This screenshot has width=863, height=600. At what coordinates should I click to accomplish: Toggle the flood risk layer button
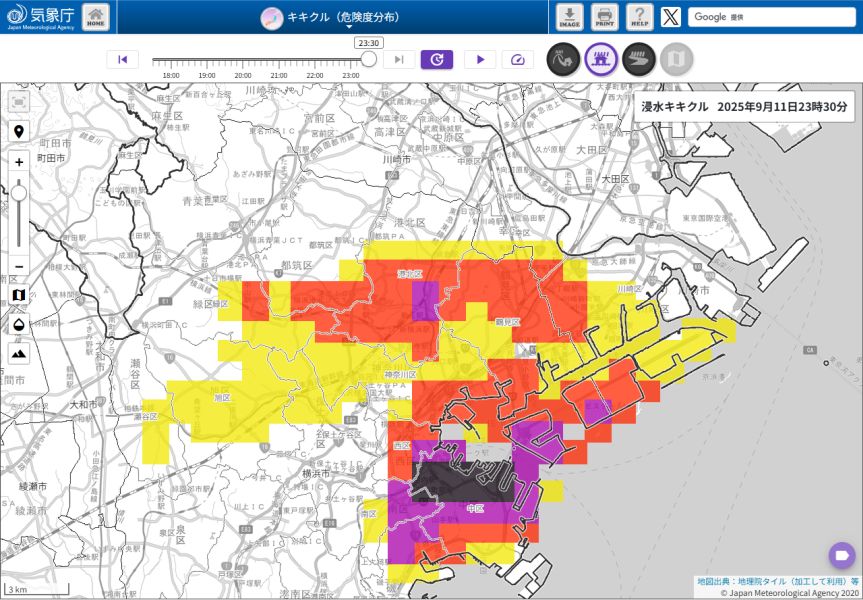(639, 59)
